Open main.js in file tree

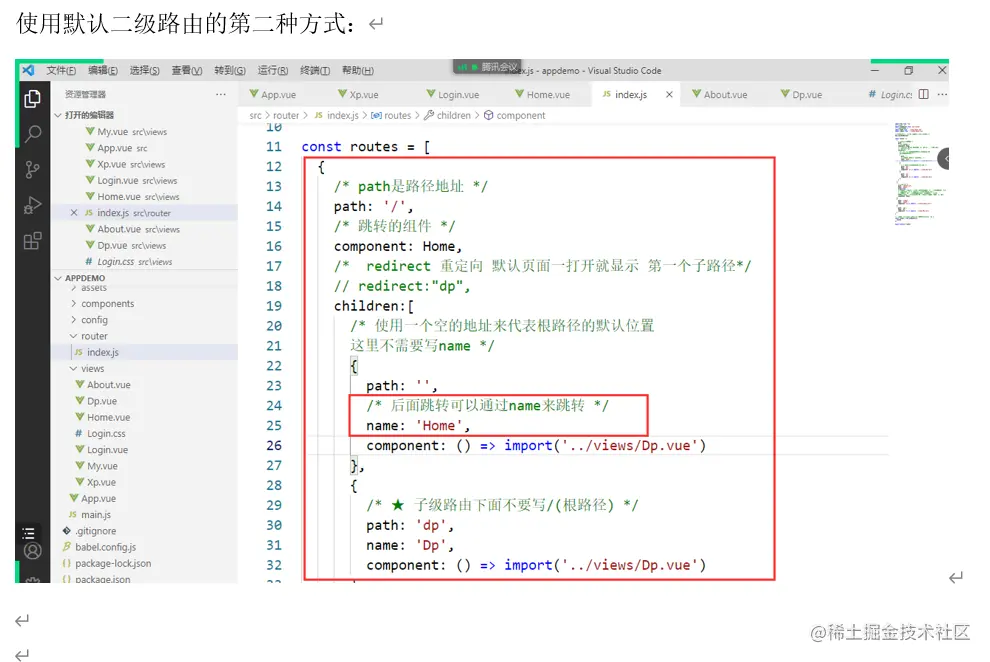pyautogui.click(x=95, y=515)
